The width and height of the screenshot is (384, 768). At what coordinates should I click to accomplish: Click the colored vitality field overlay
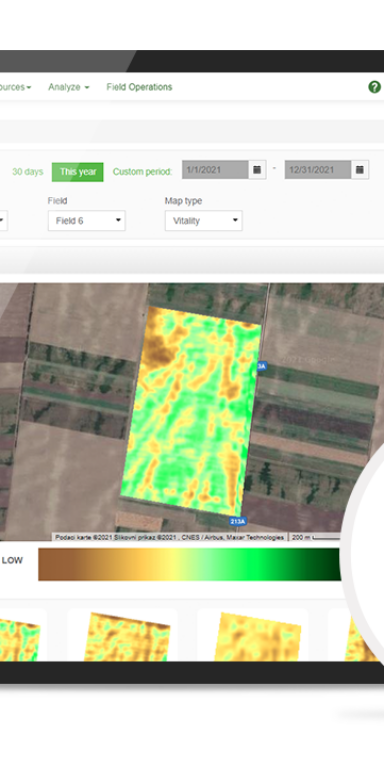[192, 410]
